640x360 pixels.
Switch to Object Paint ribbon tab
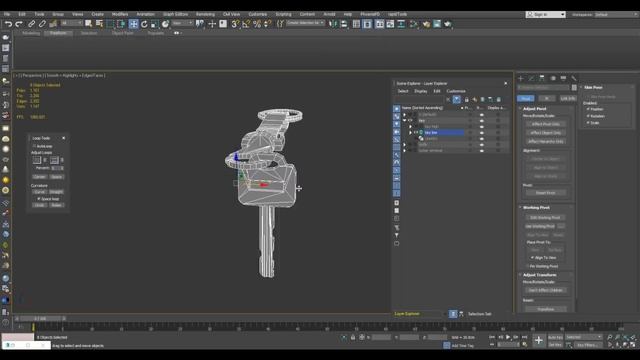pyautogui.click(x=122, y=33)
